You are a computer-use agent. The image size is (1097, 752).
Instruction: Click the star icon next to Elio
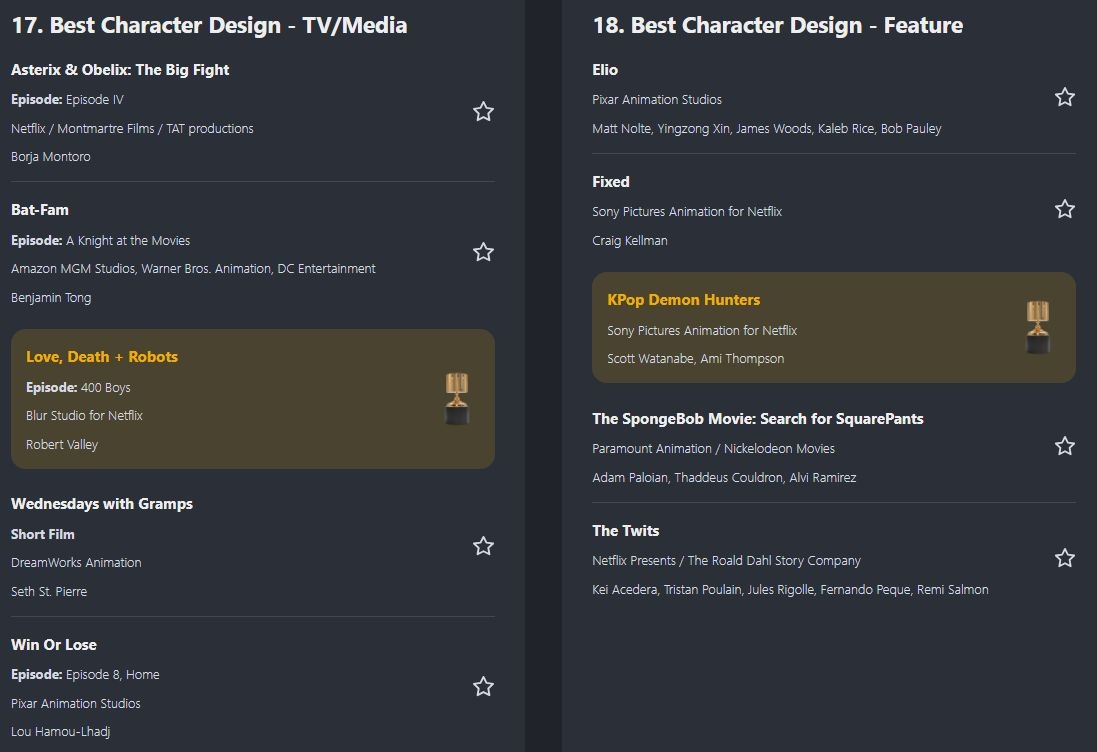(x=1065, y=97)
